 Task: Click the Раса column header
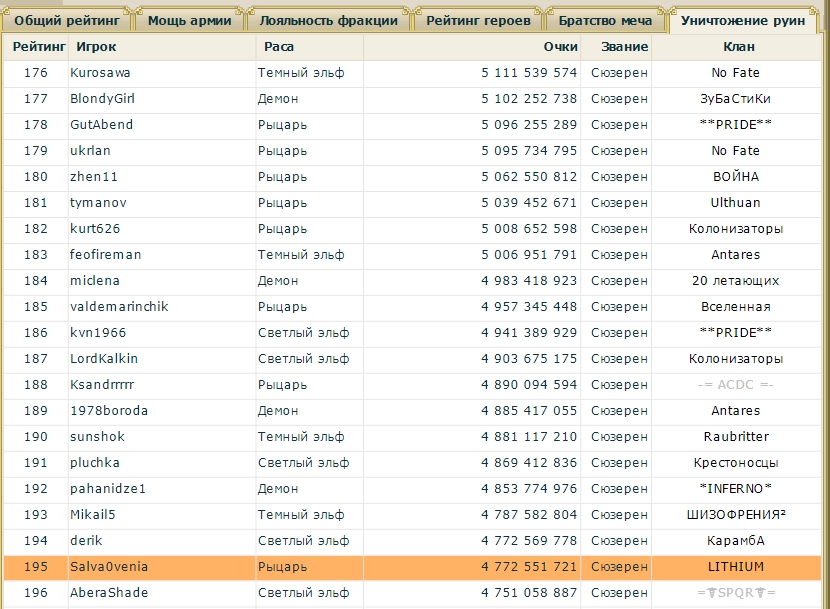278,47
